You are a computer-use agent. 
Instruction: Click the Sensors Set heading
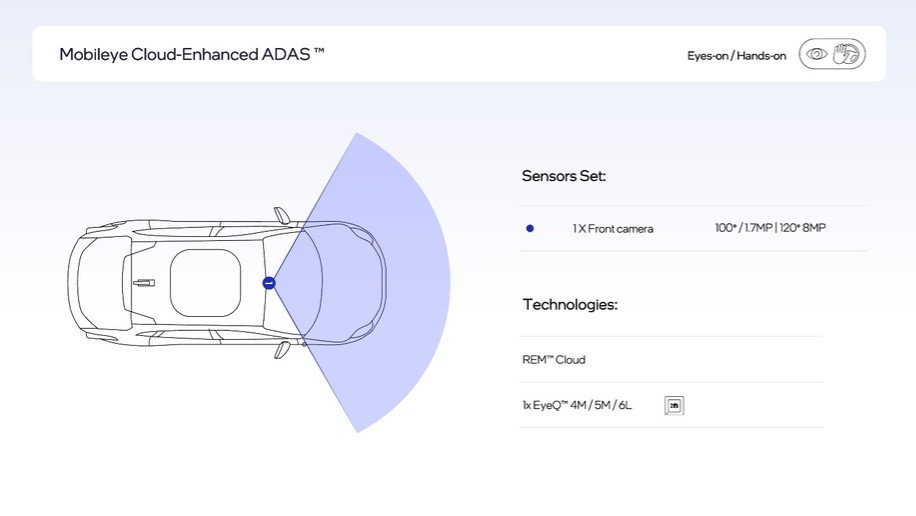pyautogui.click(x=564, y=176)
